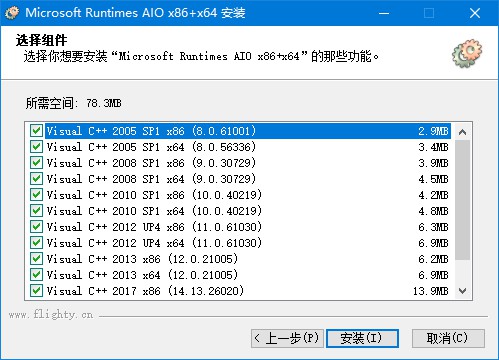Image resolution: width=499 pixels, height=360 pixels.
Task: Toggle Visual C++ 2017 x86 checkbox
Action: coord(36,291)
